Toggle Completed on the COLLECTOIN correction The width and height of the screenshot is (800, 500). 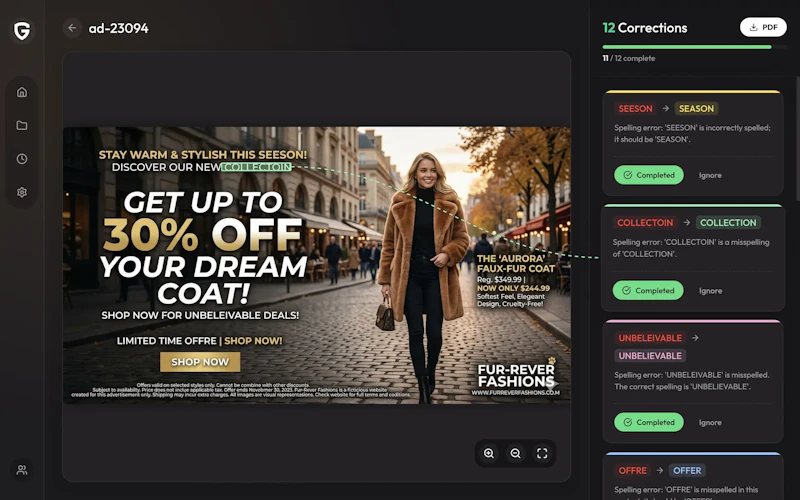[x=648, y=290]
